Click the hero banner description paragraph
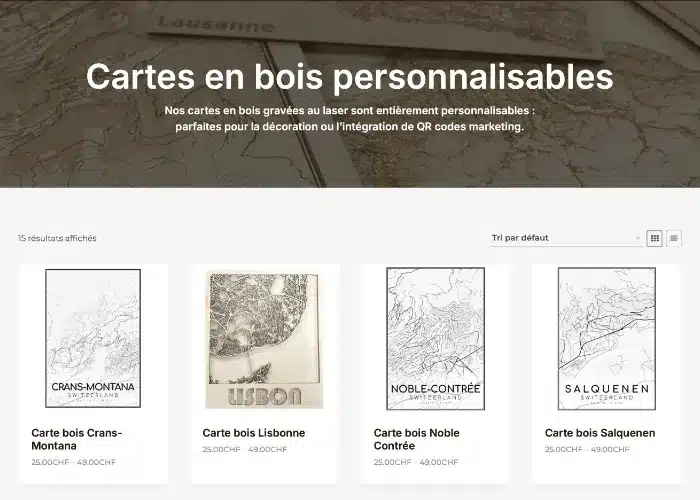The image size is (700, 500). (350, 118)
